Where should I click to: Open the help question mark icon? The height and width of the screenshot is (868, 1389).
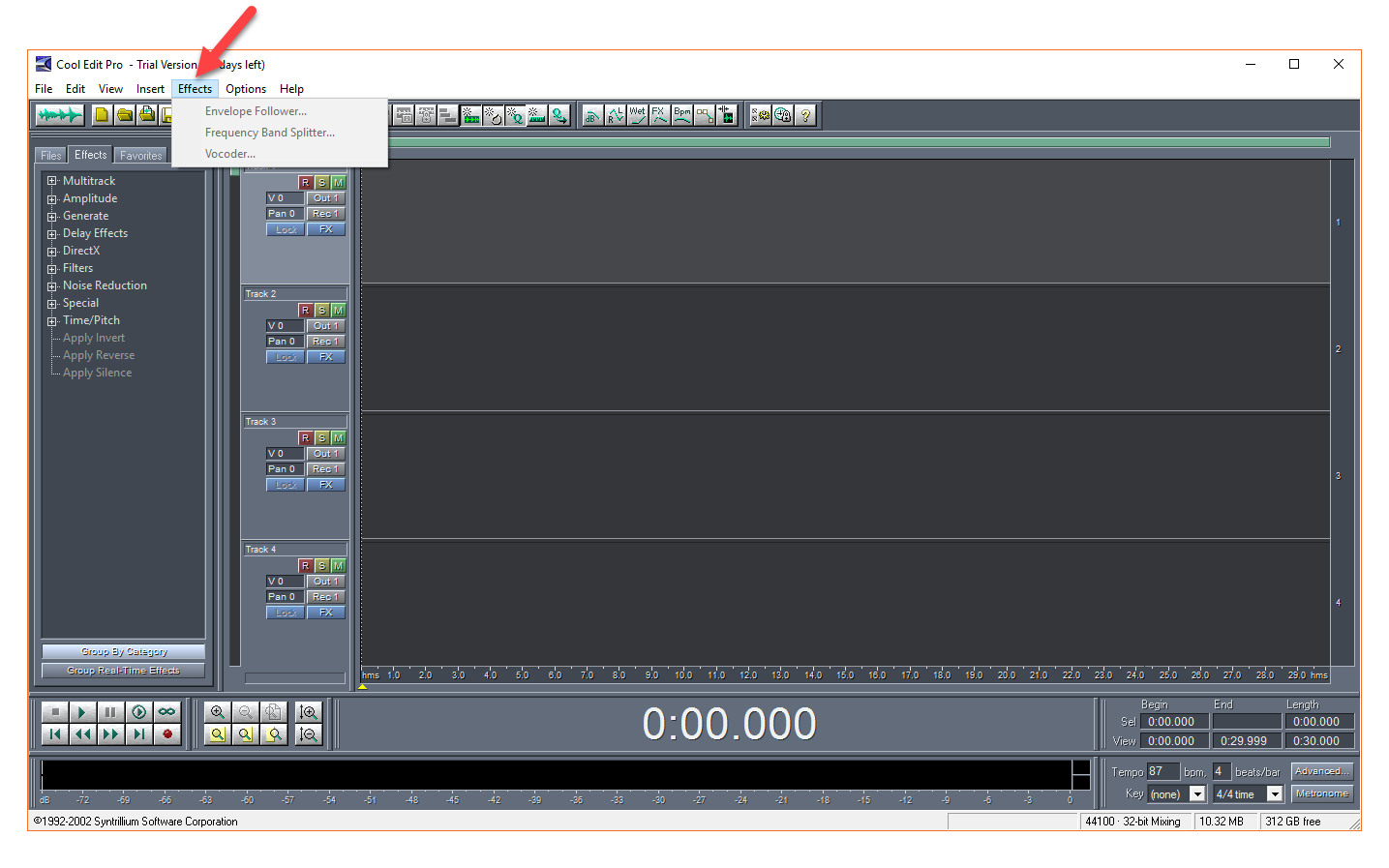pos(805,115)
